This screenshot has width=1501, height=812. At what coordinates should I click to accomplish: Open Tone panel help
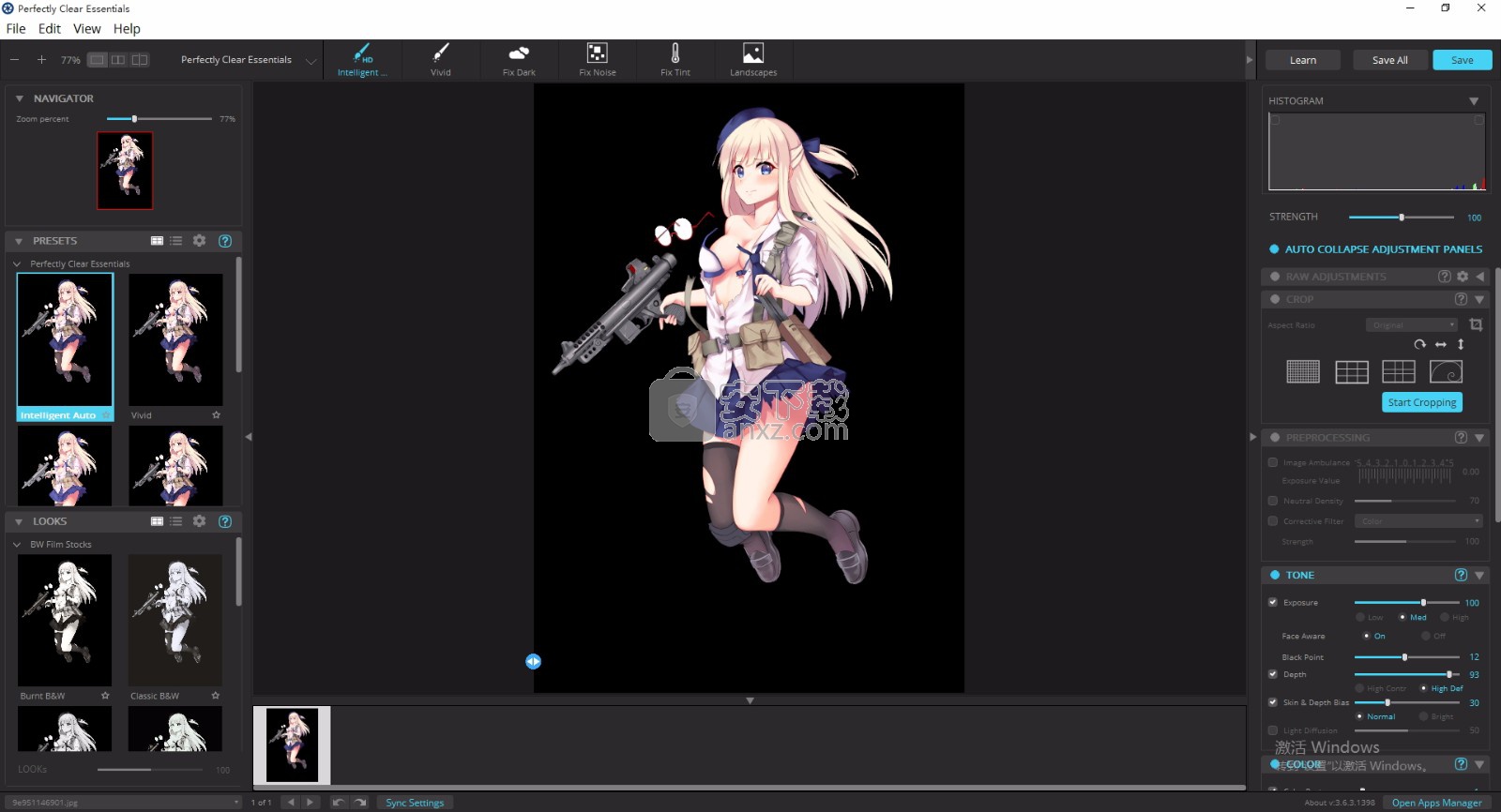click(x=1461, y=575)
